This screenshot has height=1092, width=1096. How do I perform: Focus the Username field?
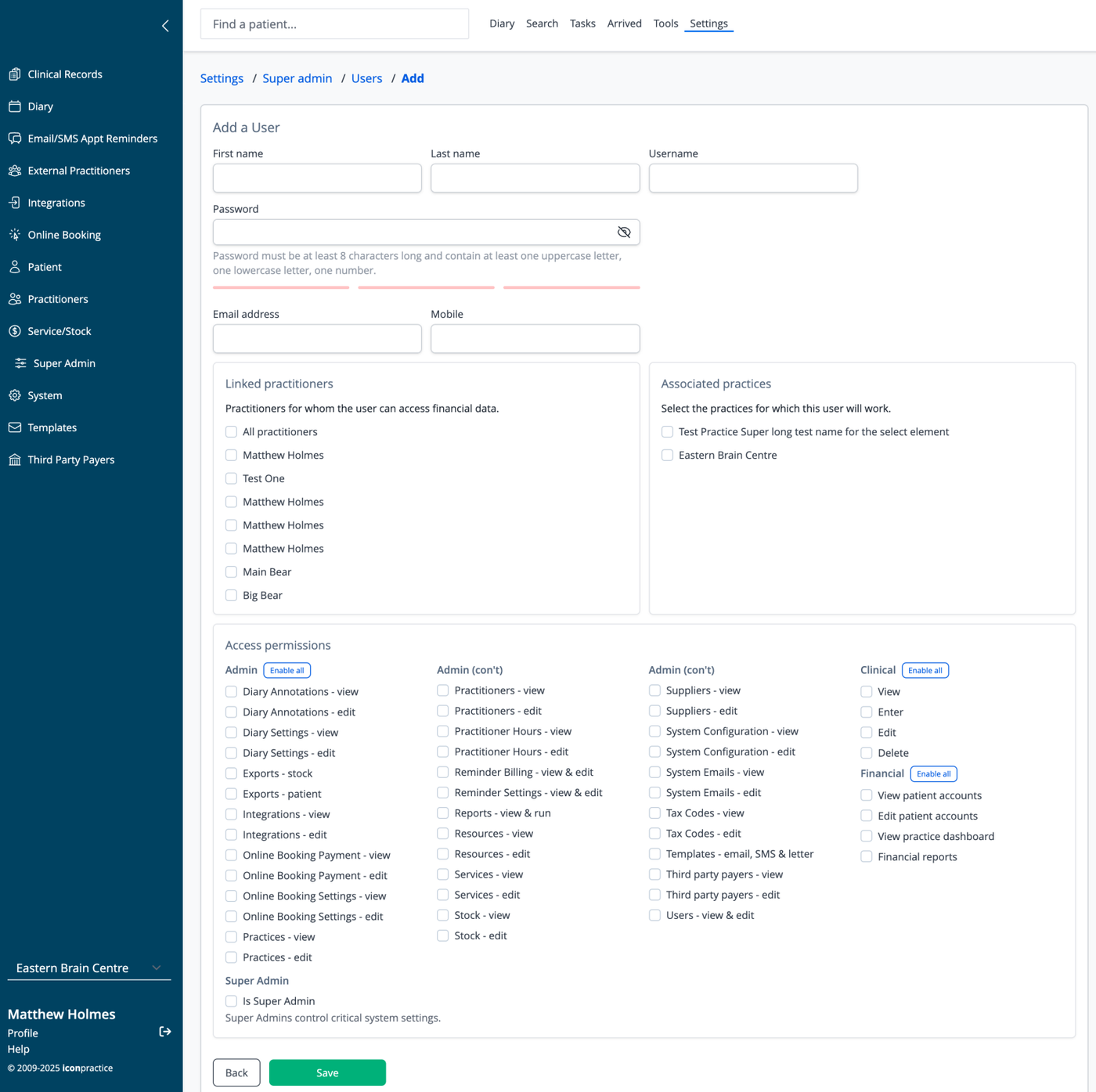click(x=753, y=178)
